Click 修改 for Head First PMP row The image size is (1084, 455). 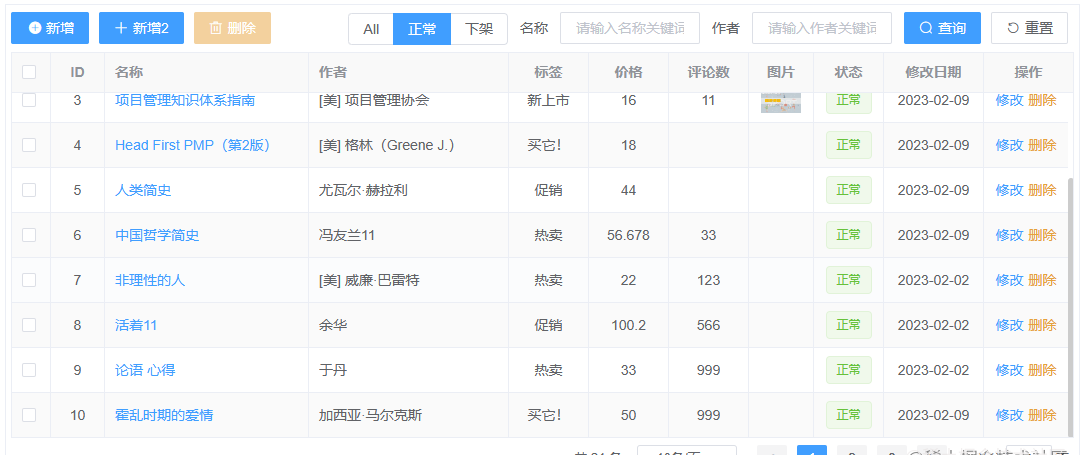tap(1009, 145)
